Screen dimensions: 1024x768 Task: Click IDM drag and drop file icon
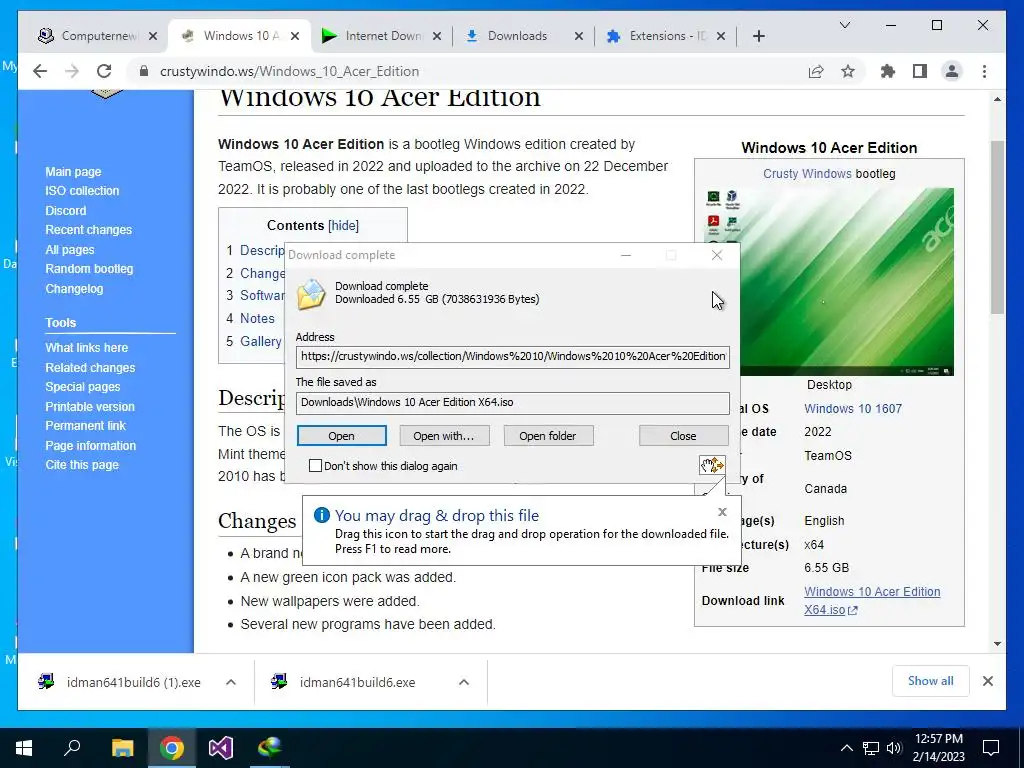pyautogui.click(x=712, y=465)
